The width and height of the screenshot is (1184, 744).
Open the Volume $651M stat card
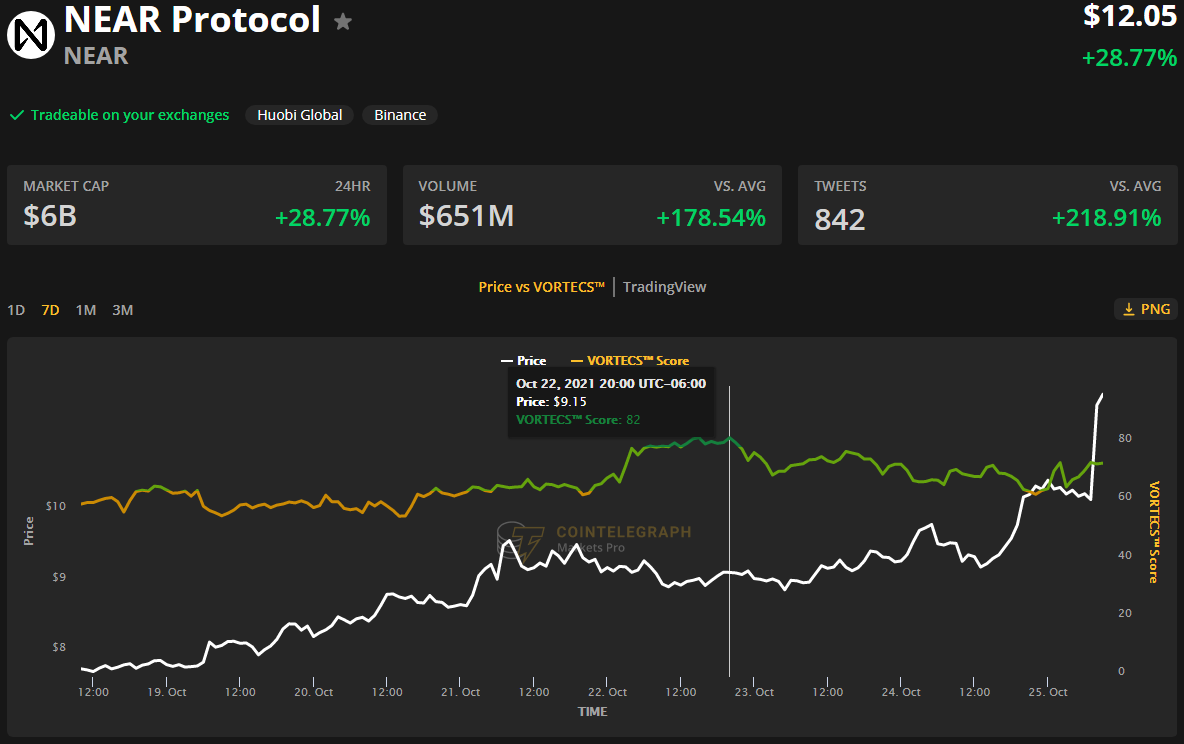[592, 205]
